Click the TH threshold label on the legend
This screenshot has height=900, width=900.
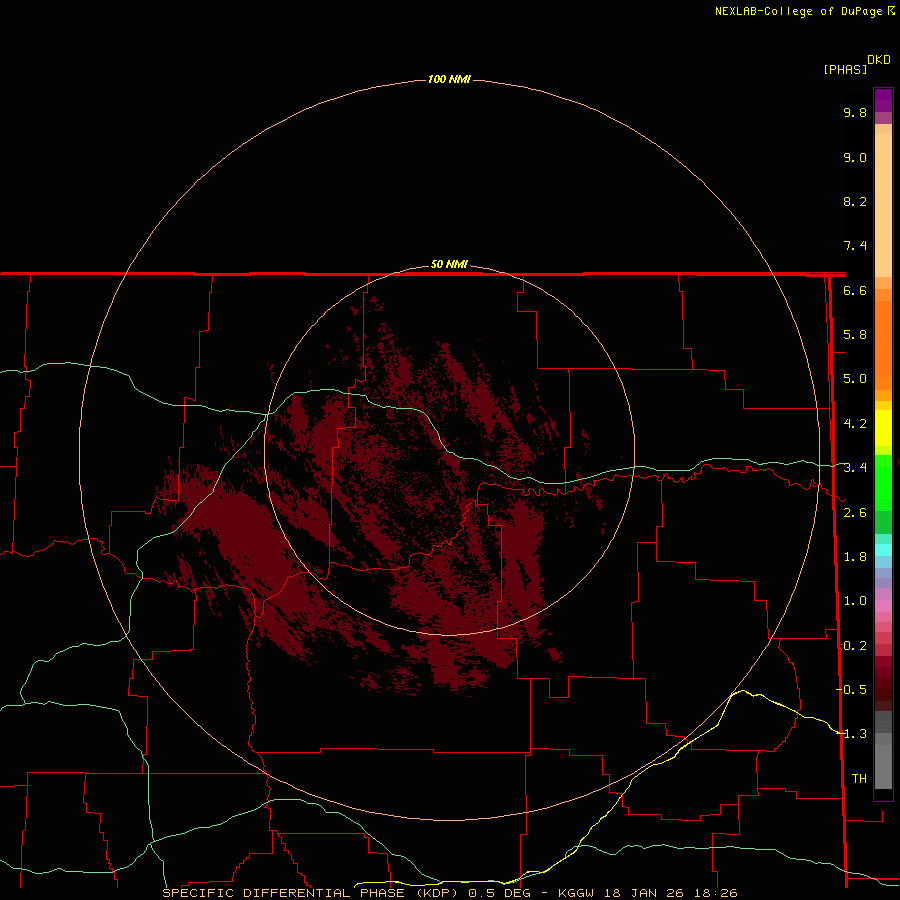click(x=859, y=778)
